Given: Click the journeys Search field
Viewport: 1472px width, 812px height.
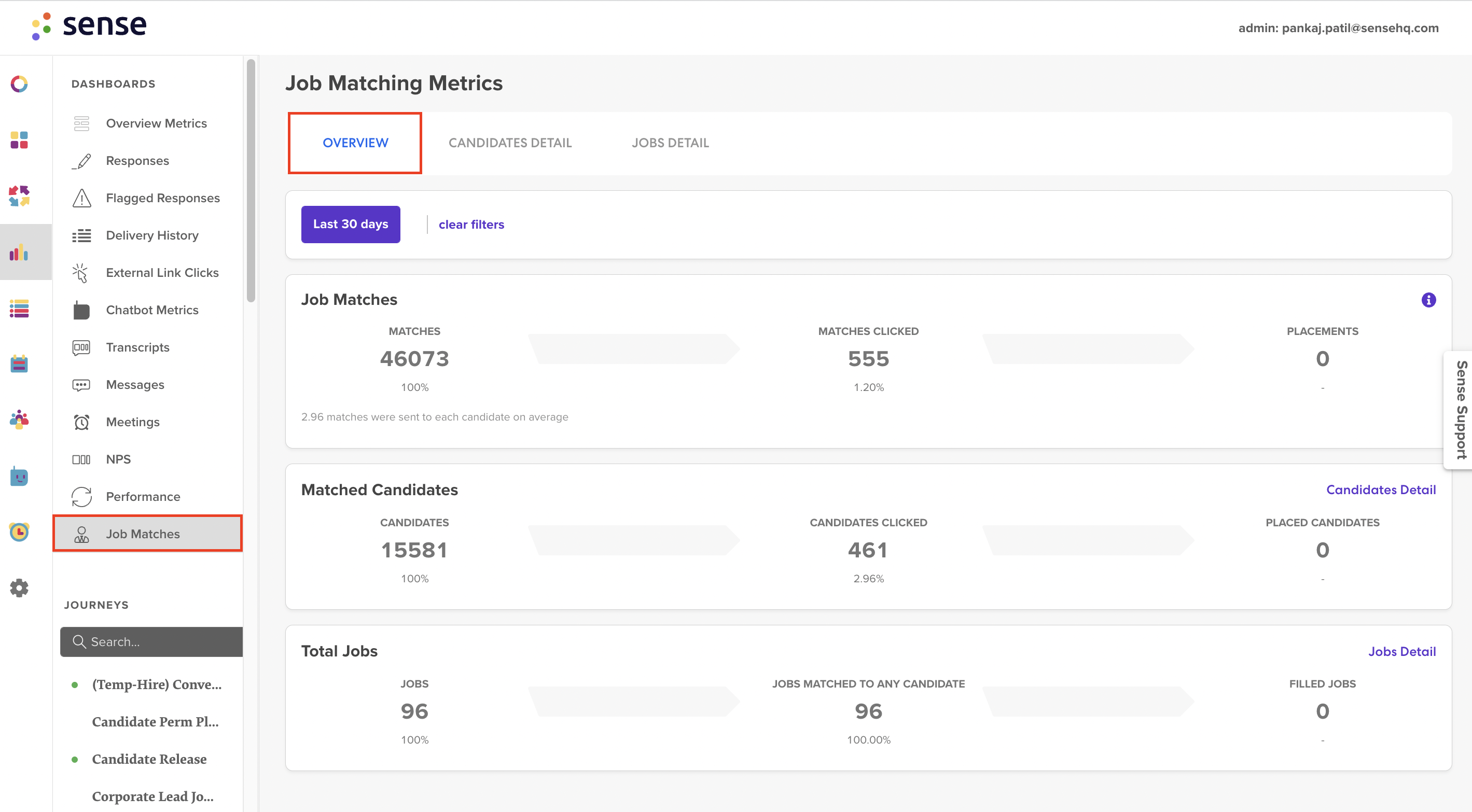Looking at the screenshot, I should (x=151, y=642).
